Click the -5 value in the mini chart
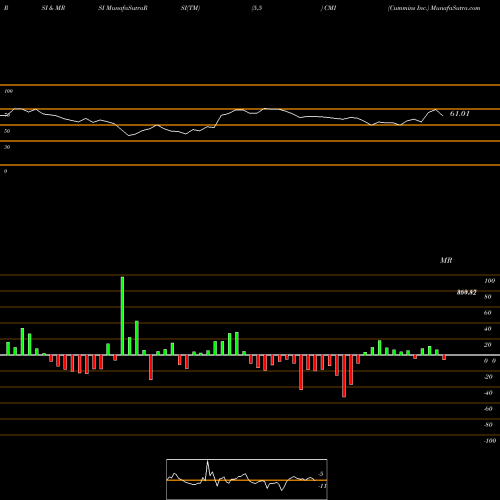The width and height of the screenshot is (500, 500). point(320,474)
